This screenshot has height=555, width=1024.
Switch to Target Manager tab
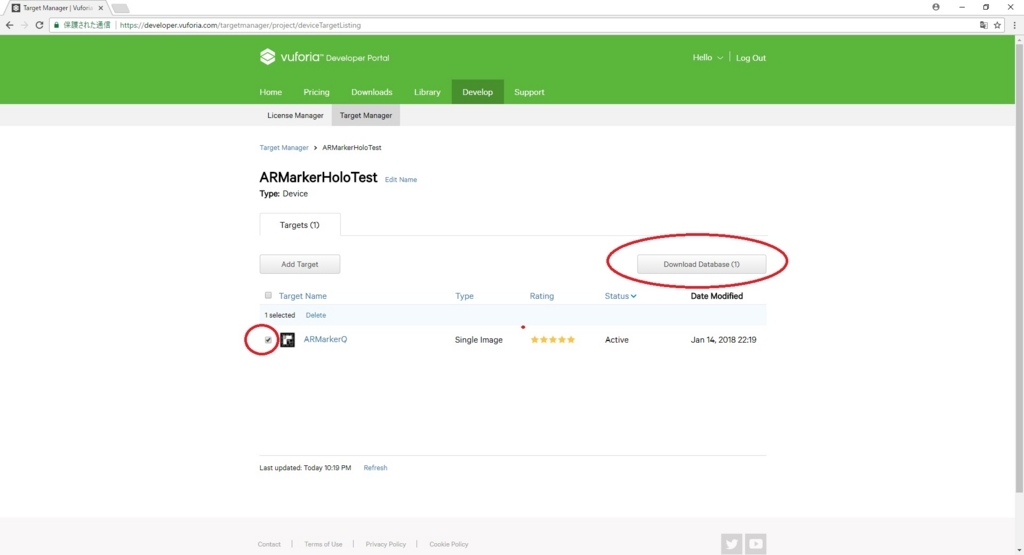point(366,115)
